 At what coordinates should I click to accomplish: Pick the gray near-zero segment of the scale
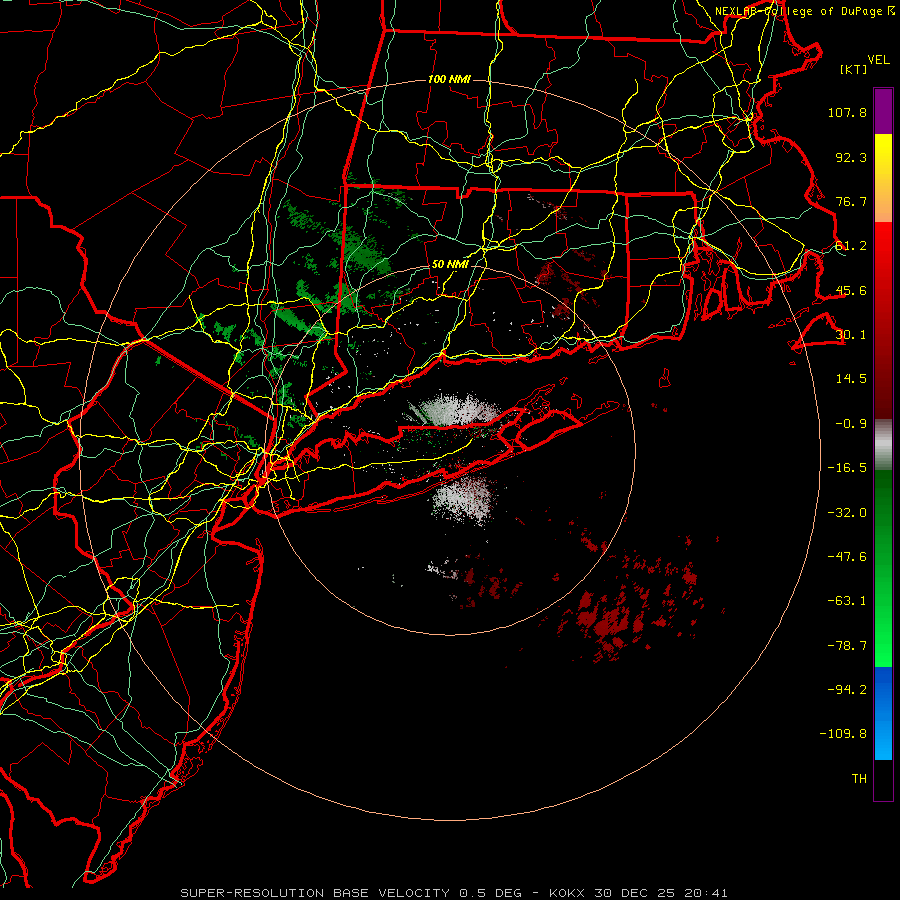click(883, 445)
